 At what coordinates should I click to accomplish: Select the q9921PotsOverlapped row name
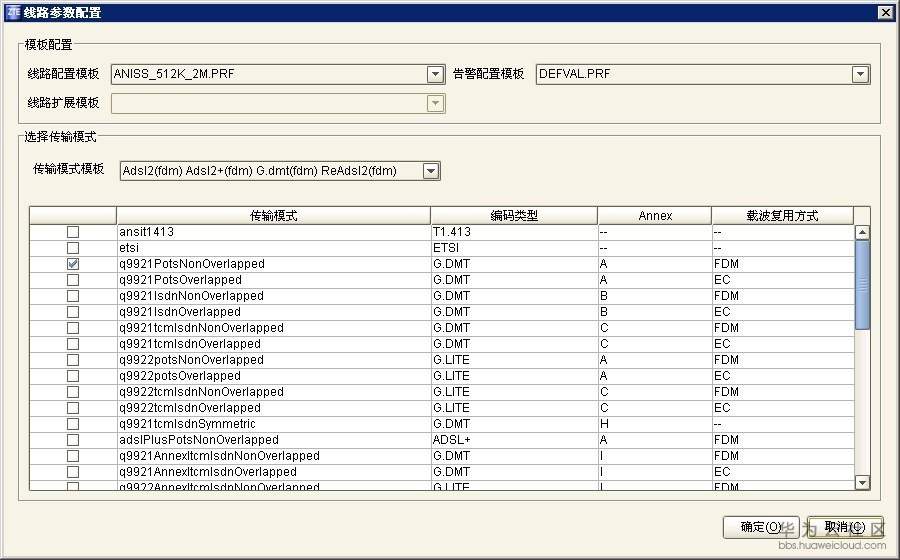[180, 280]
